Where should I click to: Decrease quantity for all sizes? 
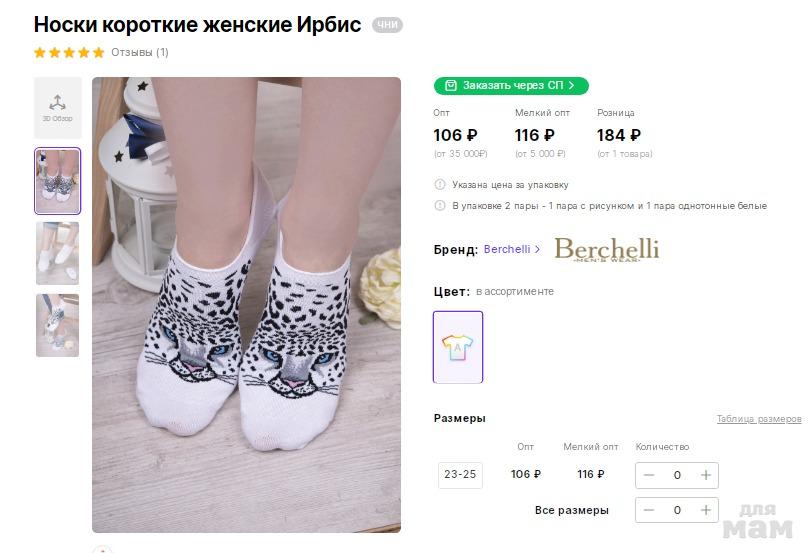tap(649, 510)
